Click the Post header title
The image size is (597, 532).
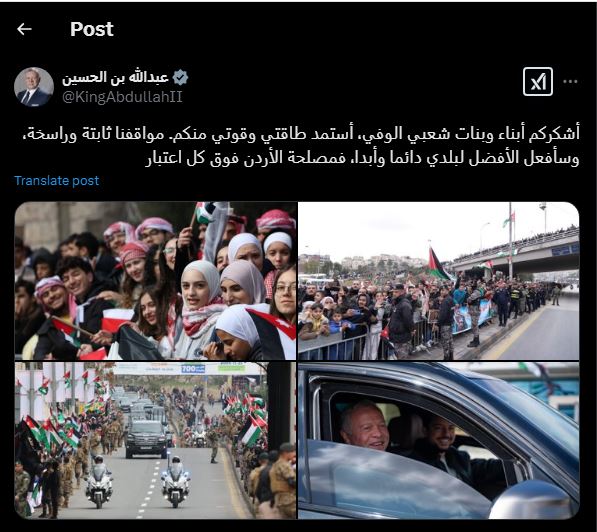(92, 29)
